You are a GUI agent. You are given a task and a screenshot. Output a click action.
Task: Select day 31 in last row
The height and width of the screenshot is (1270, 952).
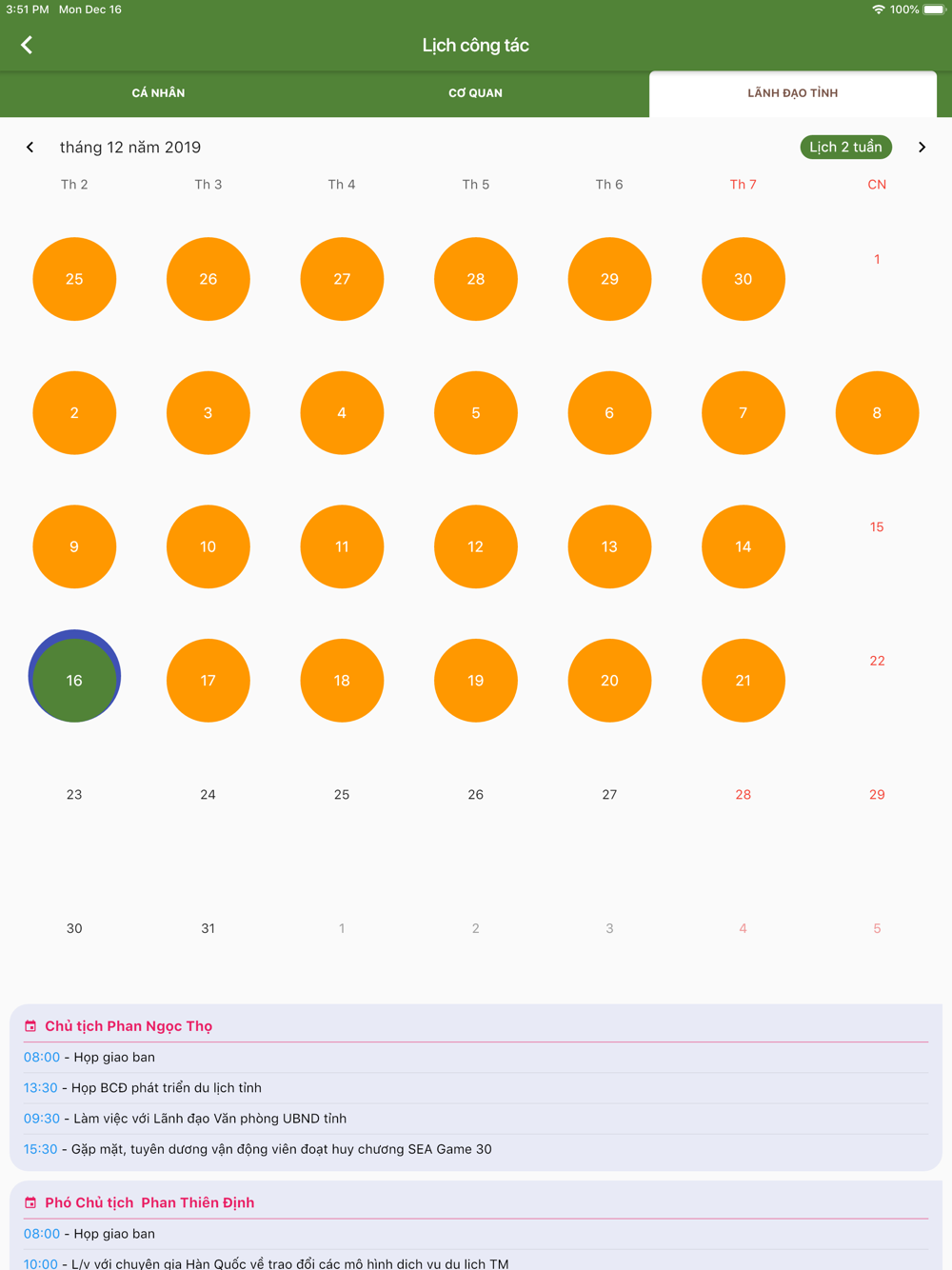(x=208, y=928)
